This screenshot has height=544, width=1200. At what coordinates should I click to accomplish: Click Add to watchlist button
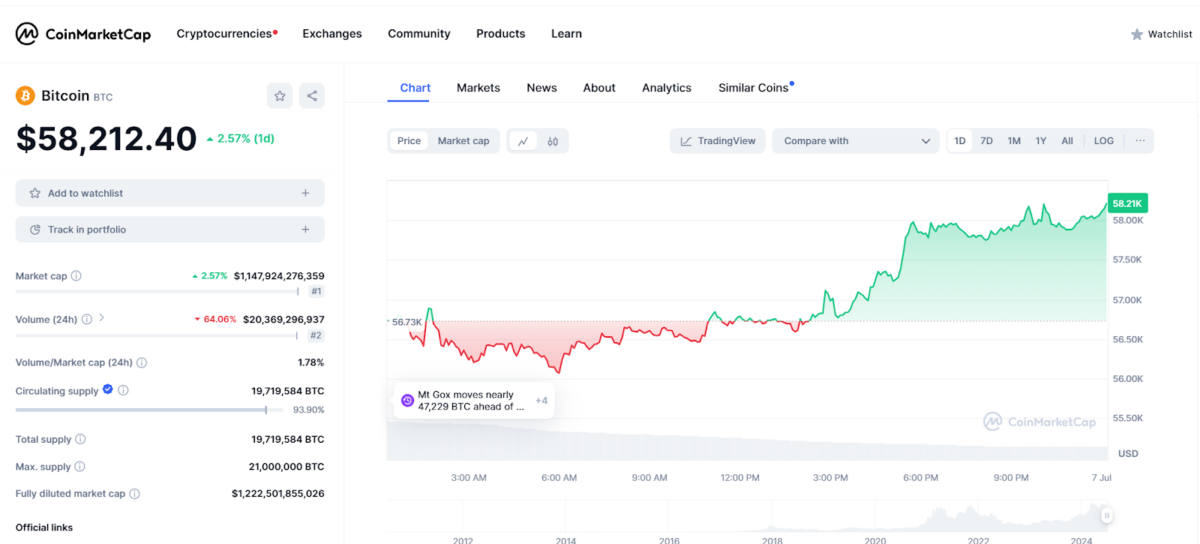[170, 193]
